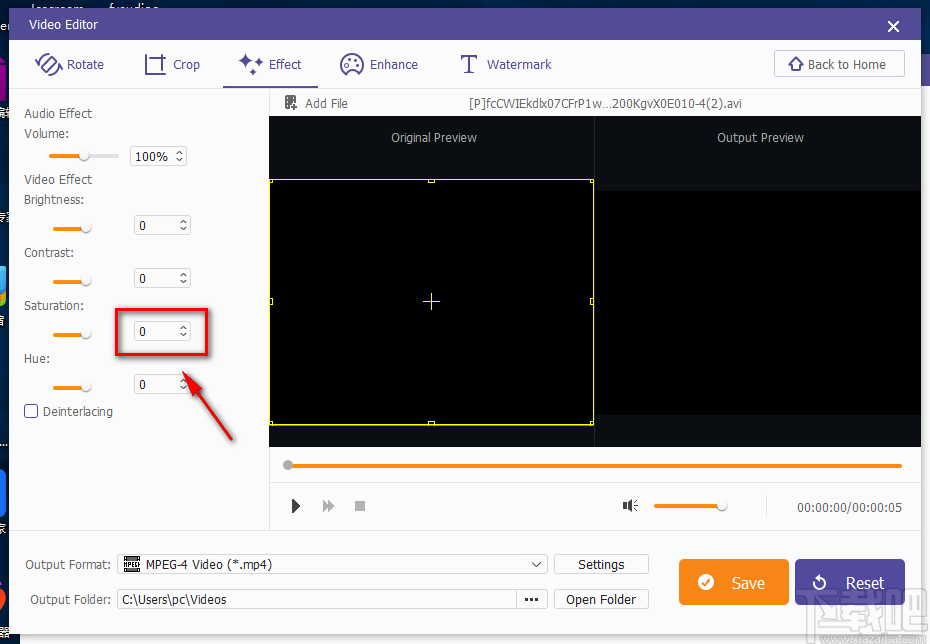This screenshot has height=644, width=930.
Task: Click the video timeline seek bar
Action: (x=594, y=466)
